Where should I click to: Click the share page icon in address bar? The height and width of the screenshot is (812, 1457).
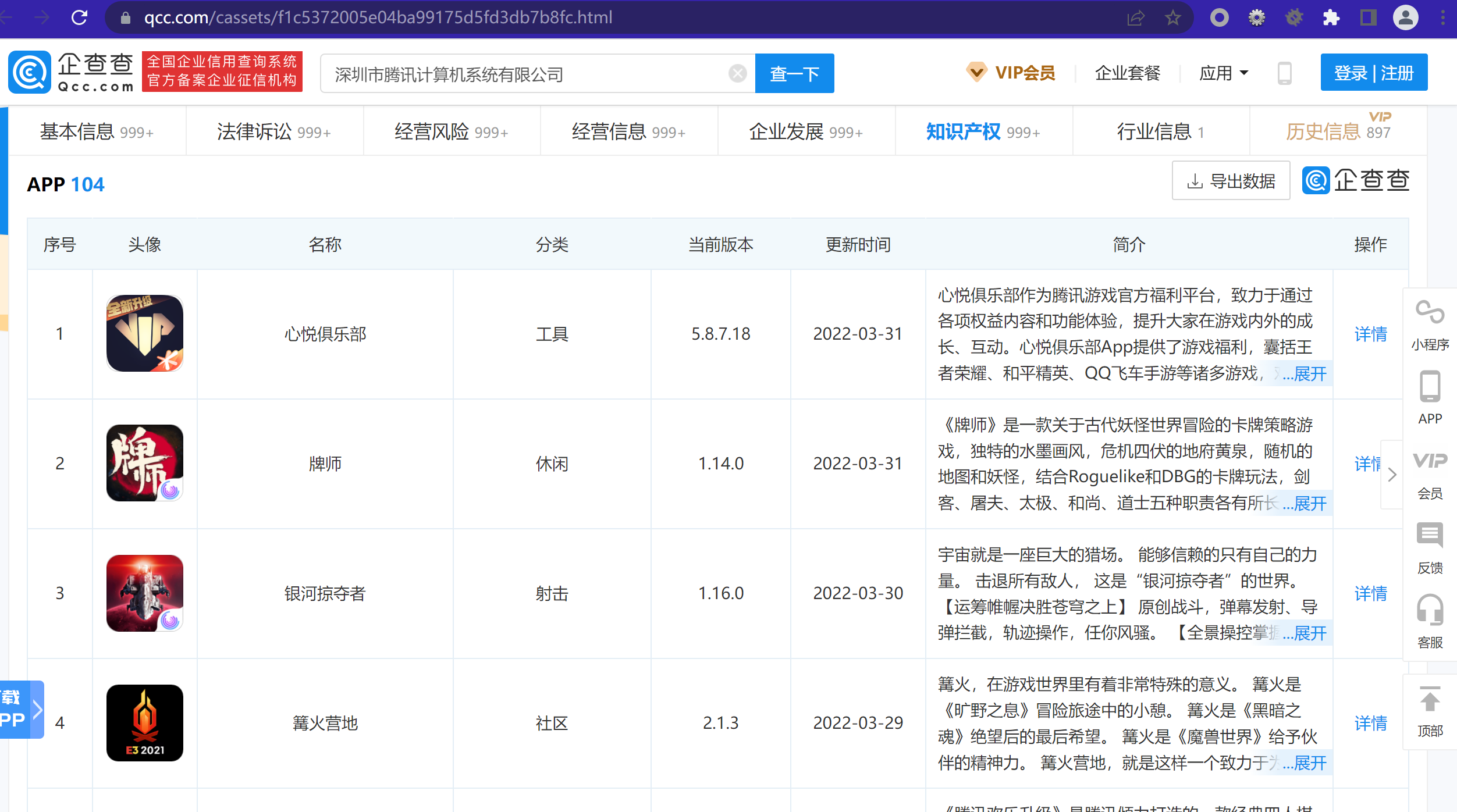pyautogui.click(x=1135, y=17)
